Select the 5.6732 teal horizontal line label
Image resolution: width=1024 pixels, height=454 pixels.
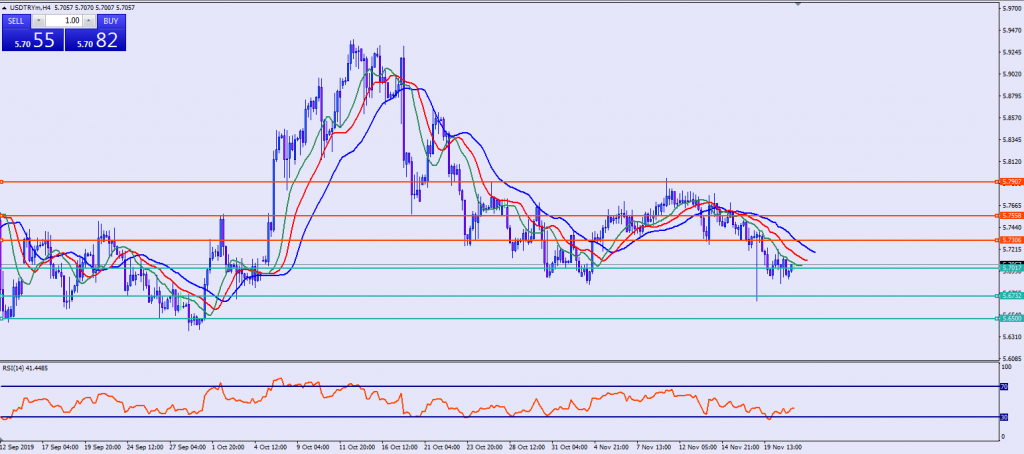tap(1010, 295)
